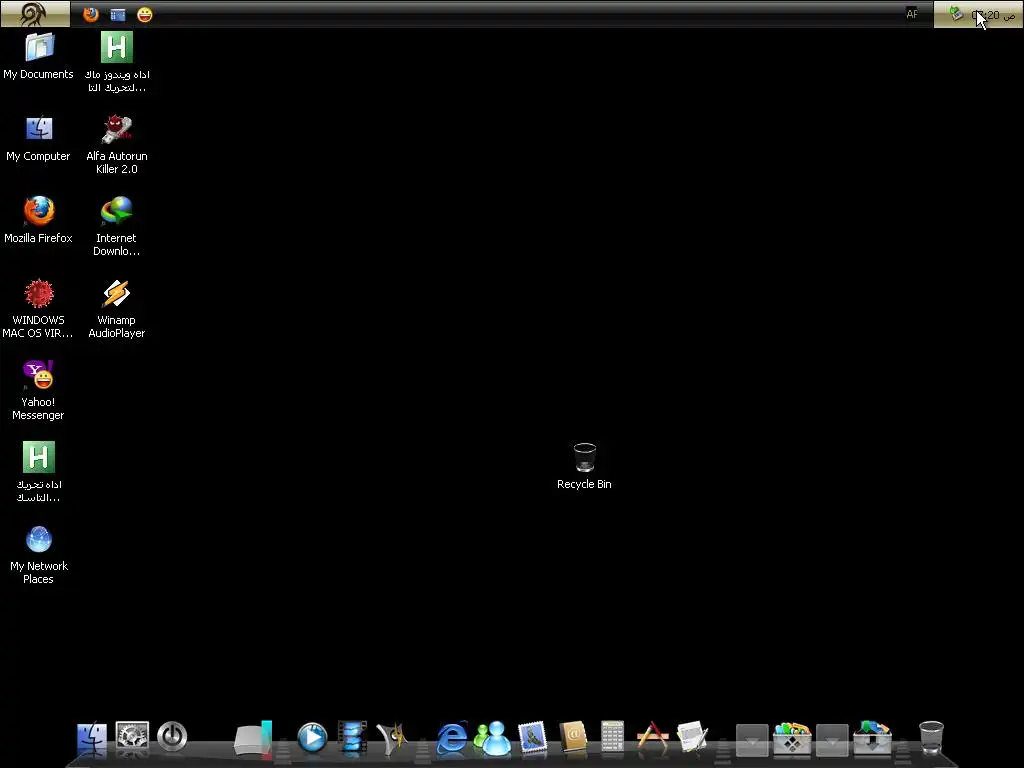Open the Address Book dock icon
Image resolution: width=1024 pixels, height=768 pixels.
click(573, 737)
